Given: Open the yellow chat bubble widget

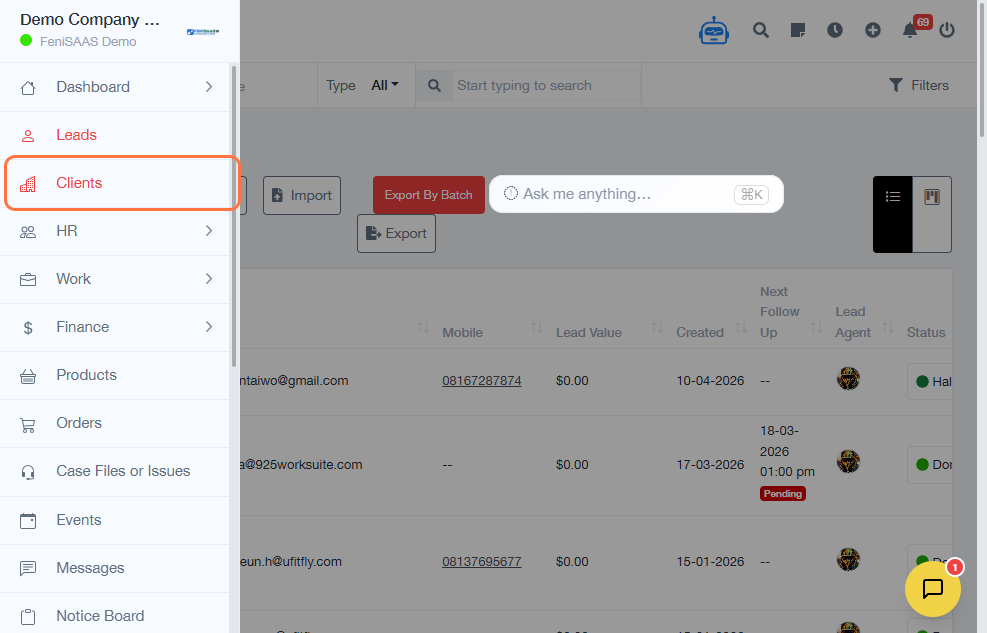Looking at the screenshot, I should (x=932, y=589).
